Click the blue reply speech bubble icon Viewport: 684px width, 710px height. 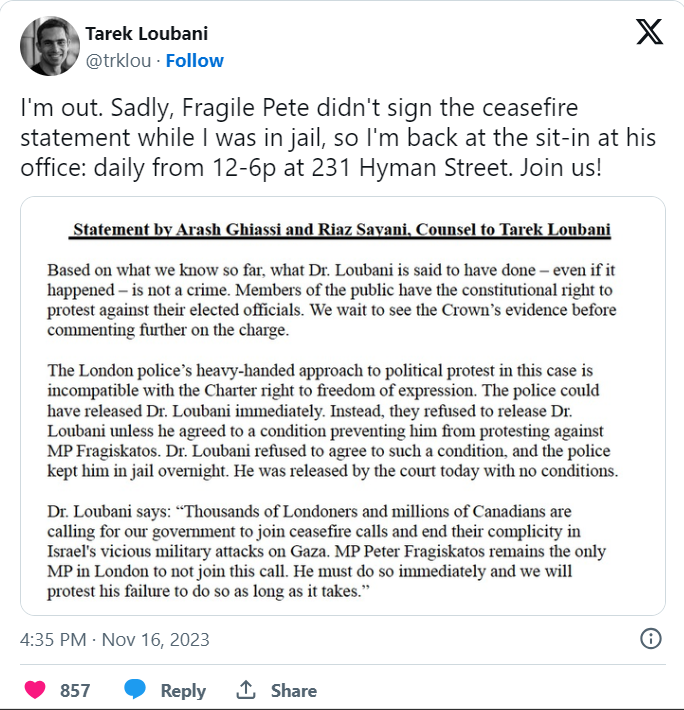point(135,689)
